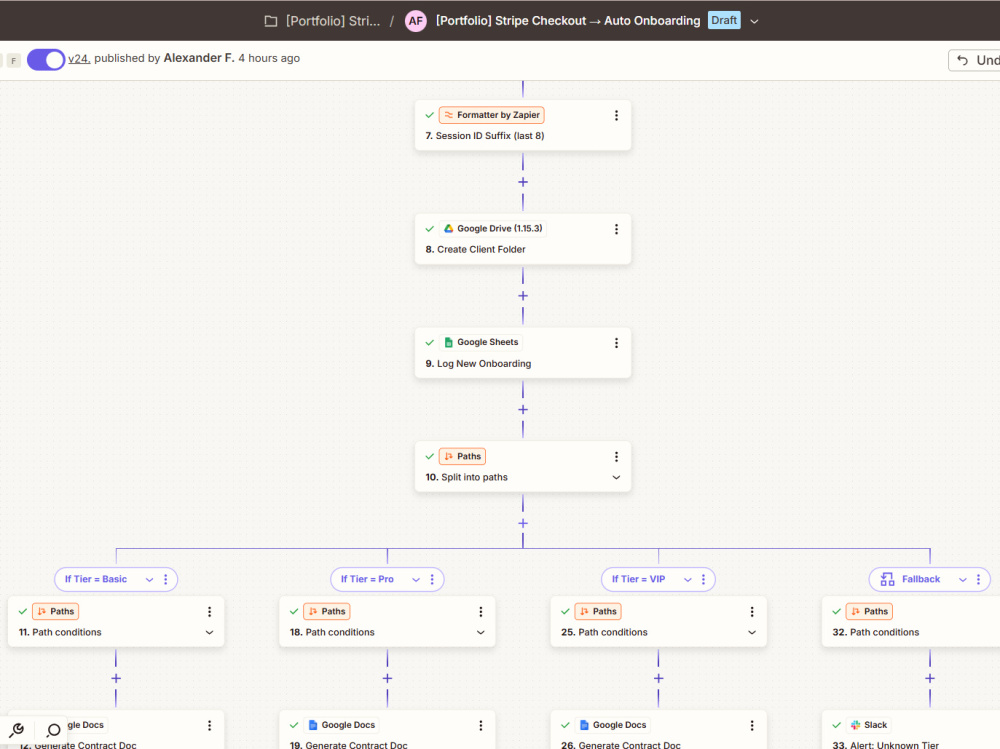The image size is (1000, 749).
Task: Open the three-dot menu on step 7 Formatter
Action: (616, 115)
